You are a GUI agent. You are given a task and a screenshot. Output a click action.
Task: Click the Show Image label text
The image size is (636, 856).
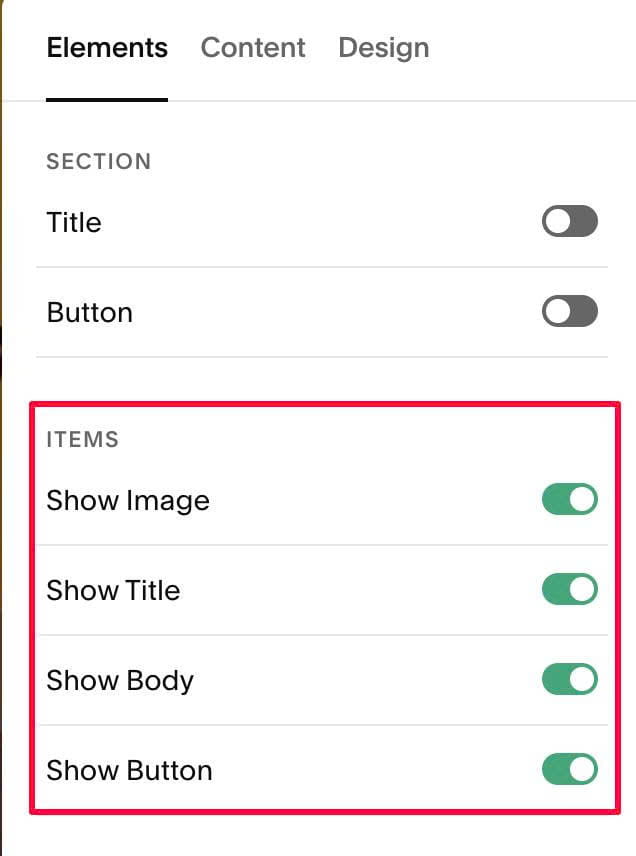coord(128,501)
